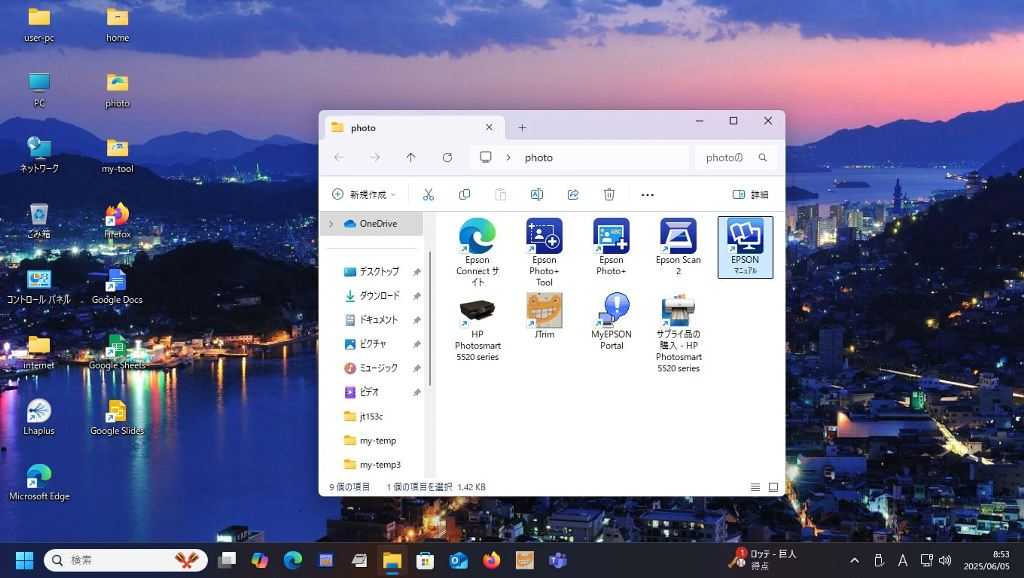The image size is (1024, 578).
Task: Refresh the photo folder view
Action: click(x=447, y=157)
